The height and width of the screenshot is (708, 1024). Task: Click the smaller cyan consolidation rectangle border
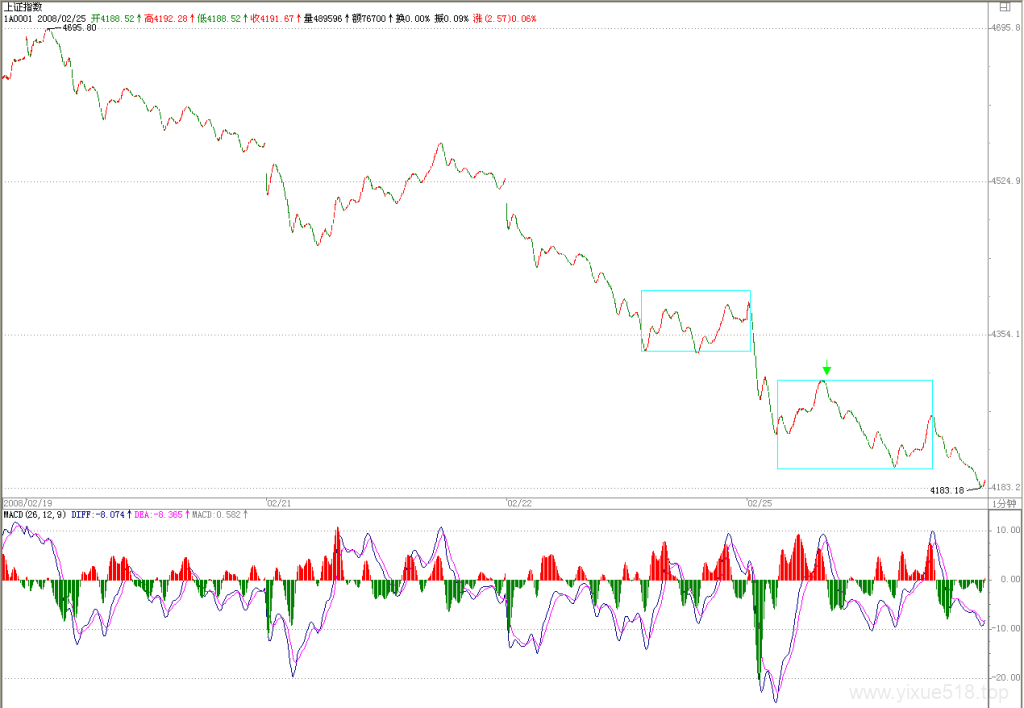tap(696, 291)
